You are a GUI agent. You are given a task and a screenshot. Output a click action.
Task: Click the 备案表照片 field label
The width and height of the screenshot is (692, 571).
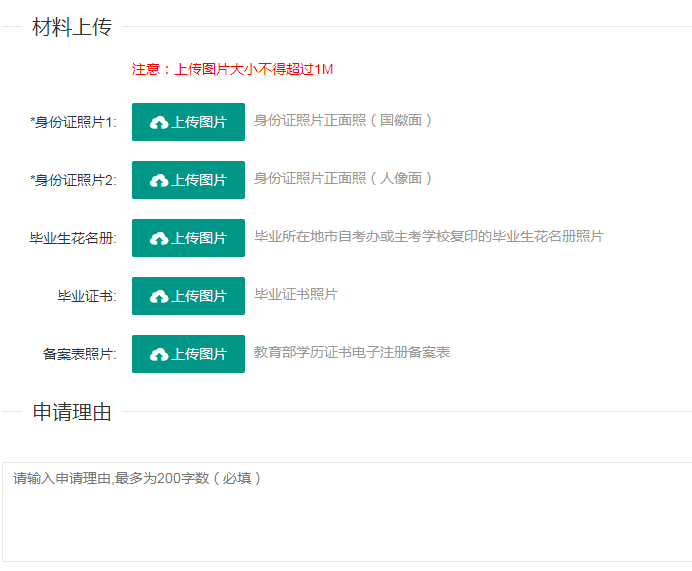click(80, 354)
